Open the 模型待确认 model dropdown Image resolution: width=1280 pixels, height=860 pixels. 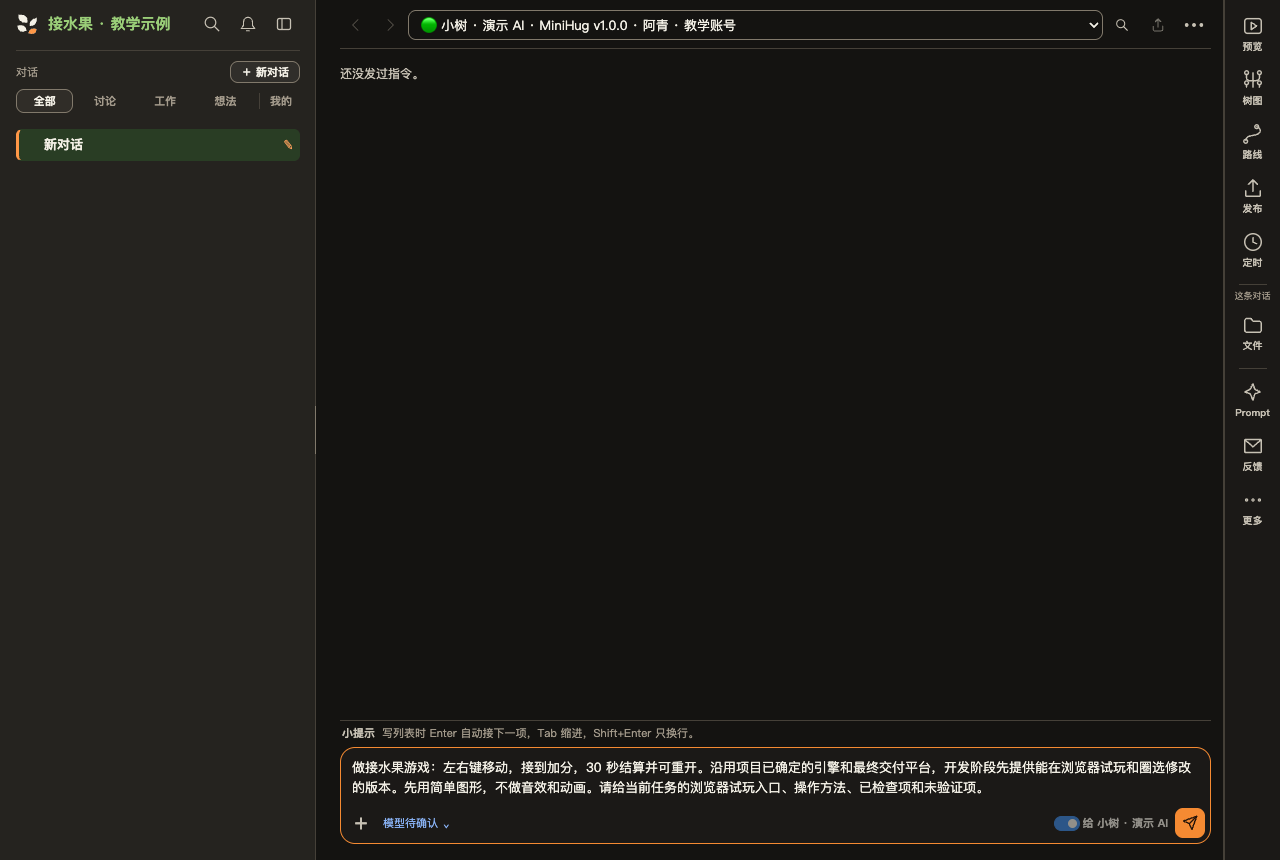pyautogui.click(x=416, y=823)
